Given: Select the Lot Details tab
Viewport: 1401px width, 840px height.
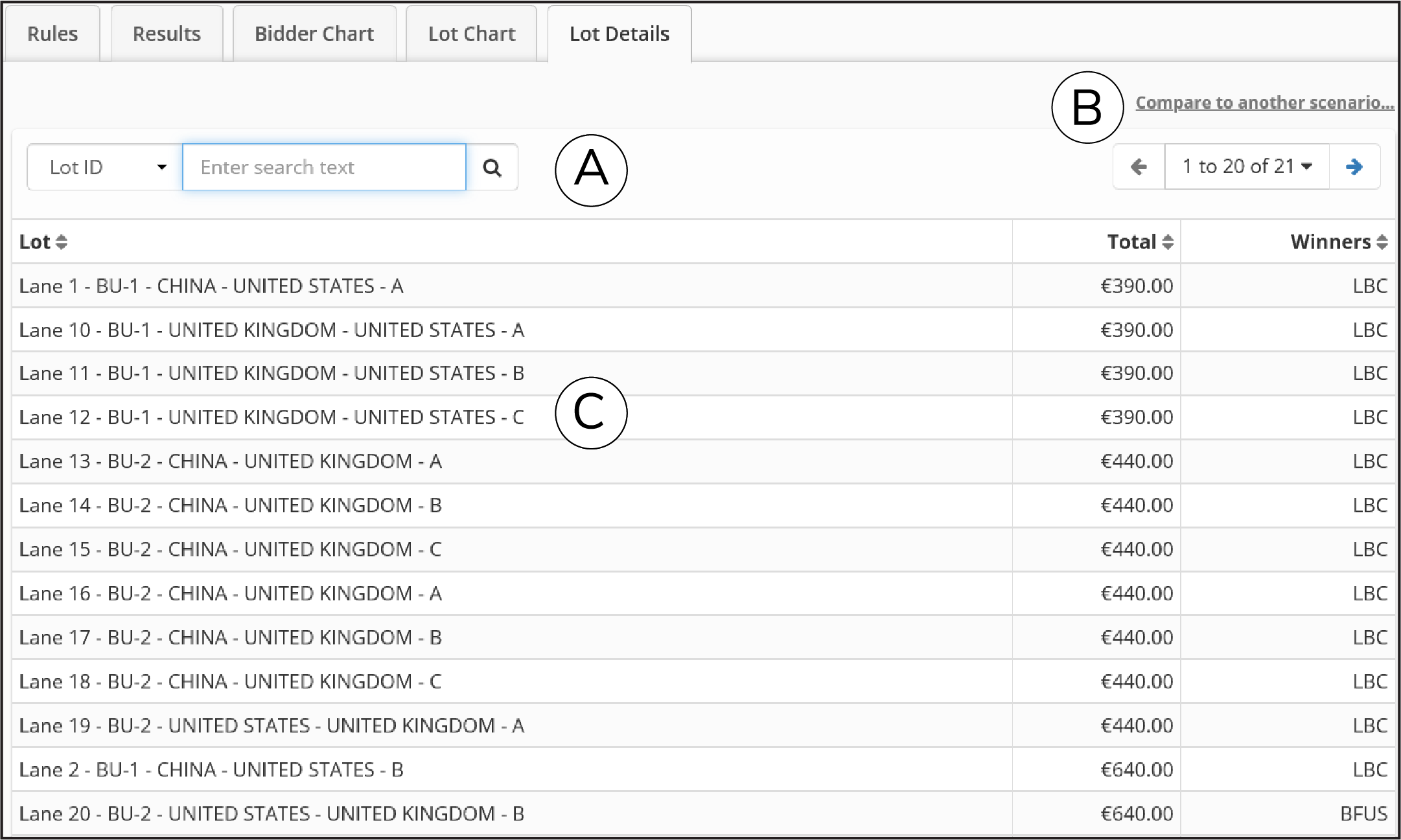Looking at the screenshot, I should [619, 34].
